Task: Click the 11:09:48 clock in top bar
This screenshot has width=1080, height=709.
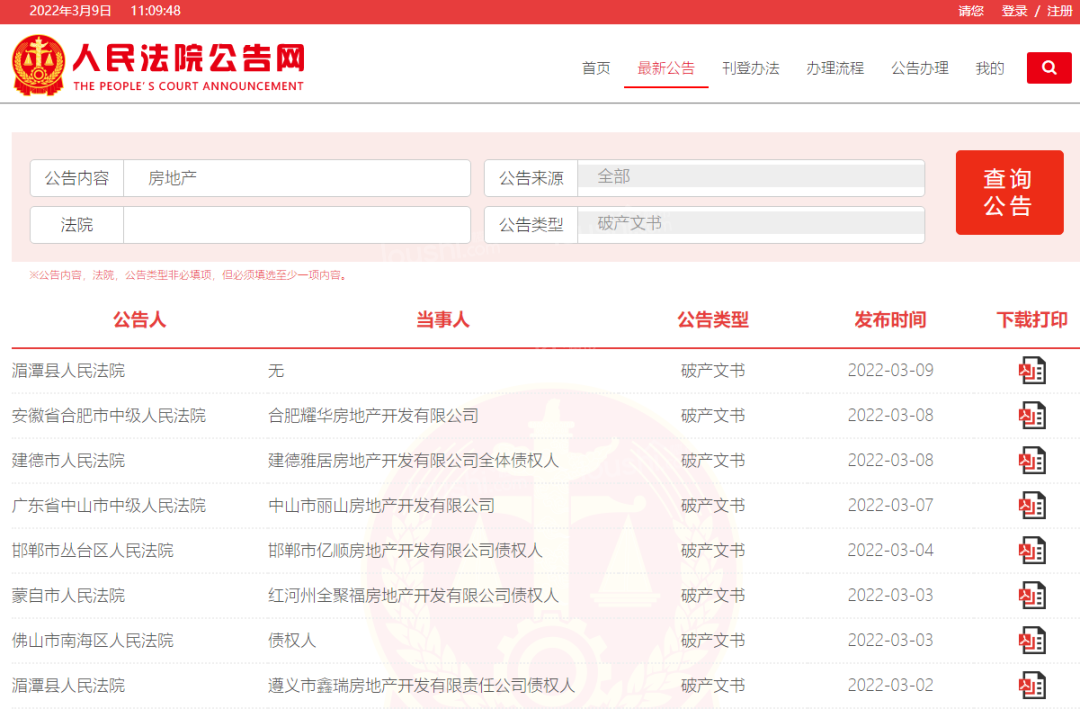Action: pos(156,11)
